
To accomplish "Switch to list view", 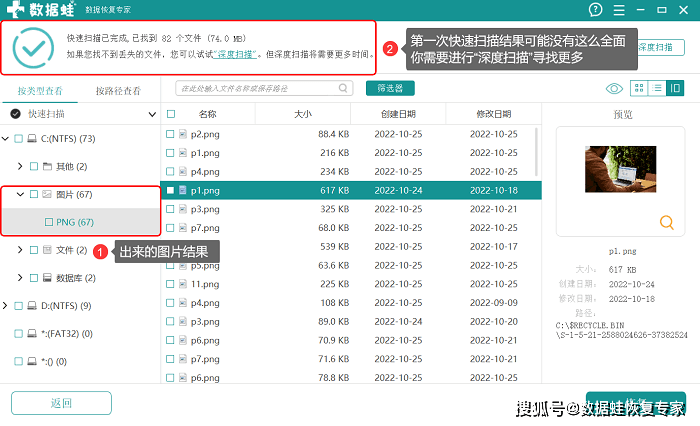I will 657,88.
